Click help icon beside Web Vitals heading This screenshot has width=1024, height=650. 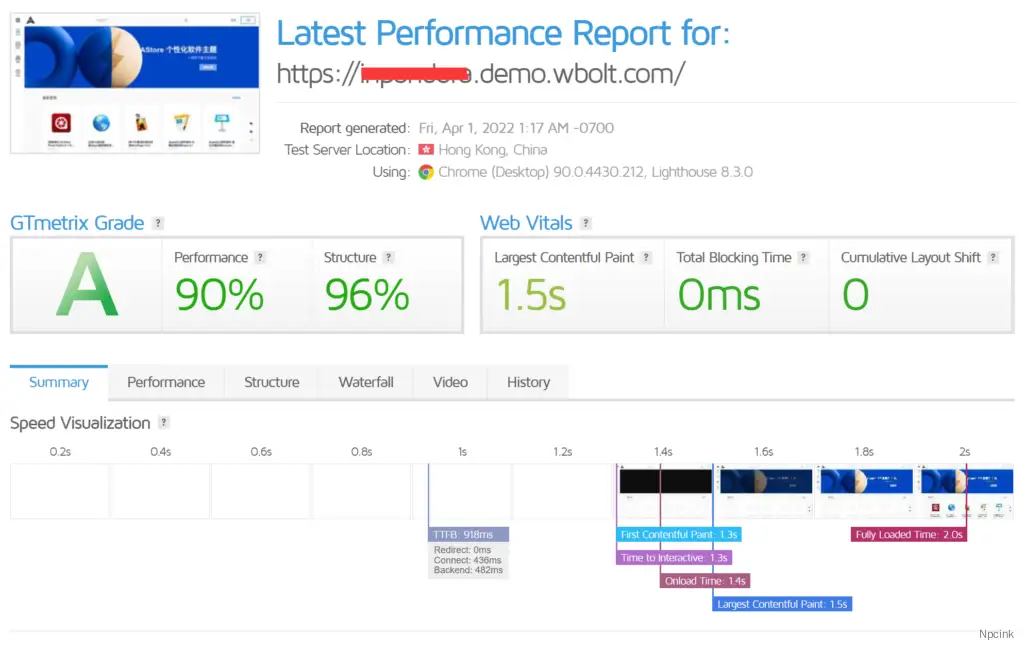point(586,224)
